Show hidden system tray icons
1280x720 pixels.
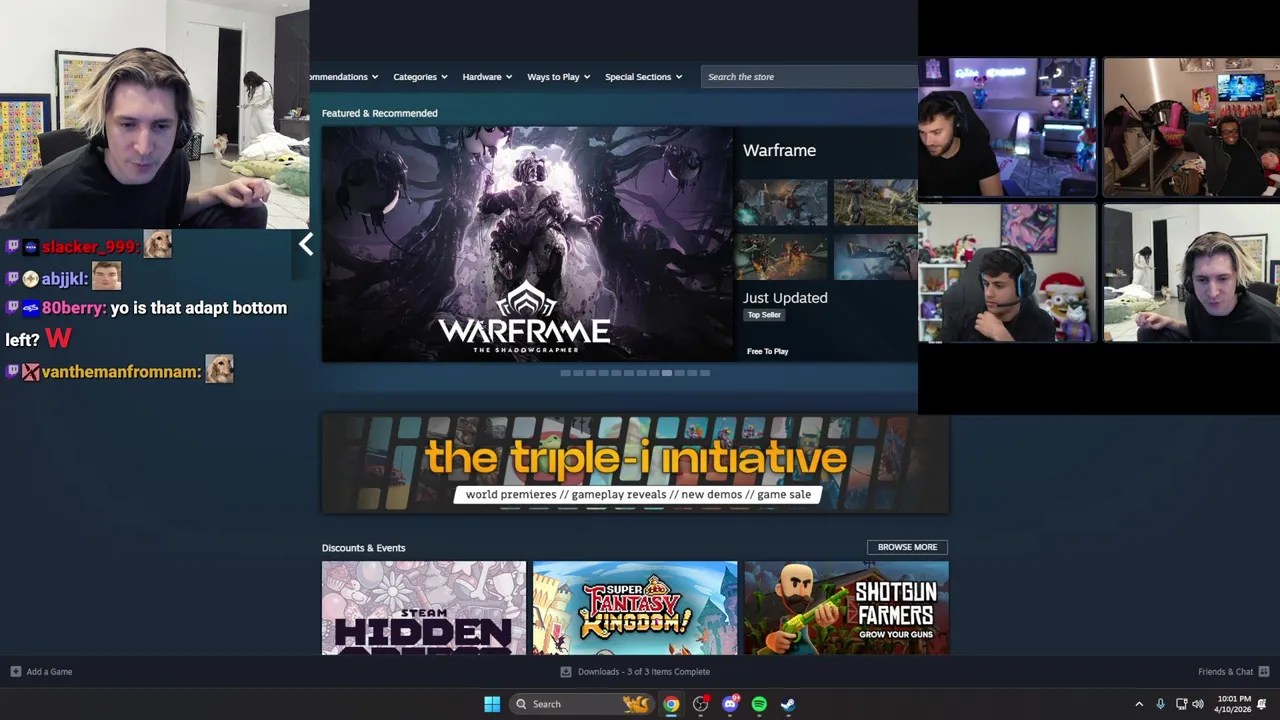1139,704
